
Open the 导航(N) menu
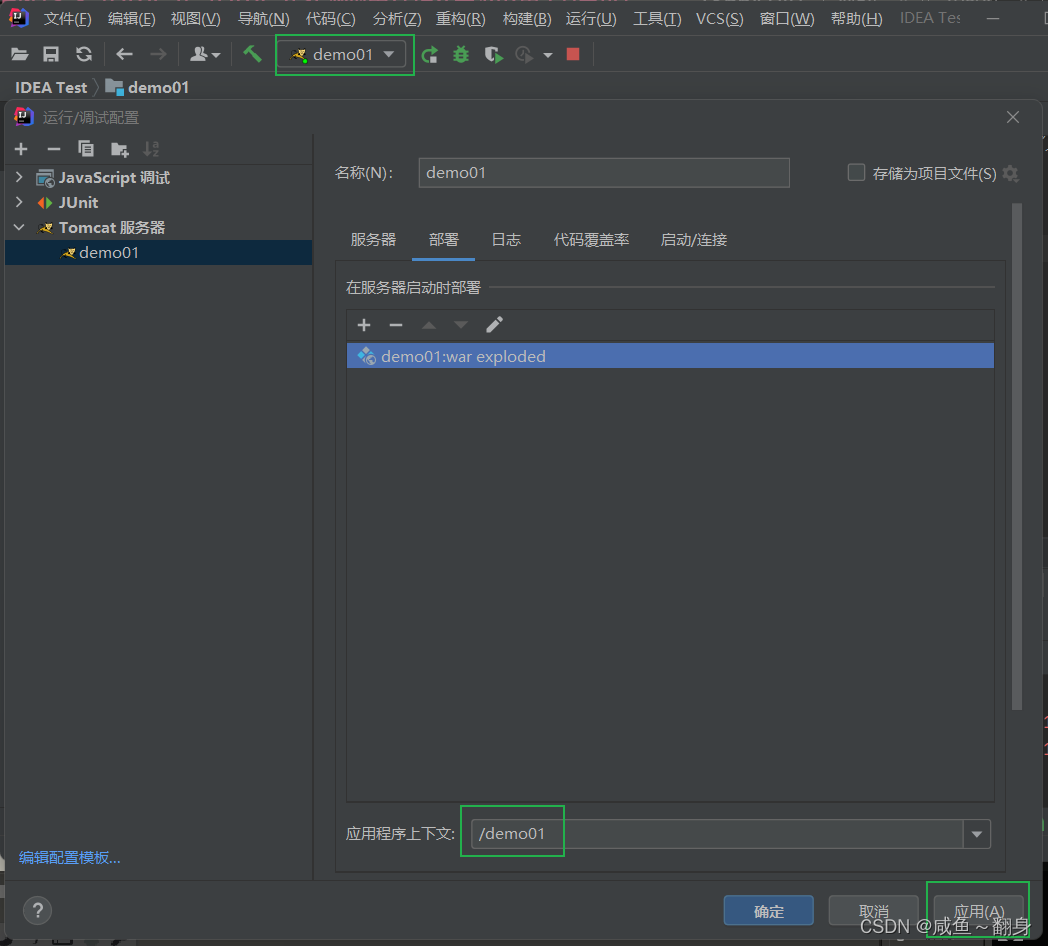[x=263, y=19]
